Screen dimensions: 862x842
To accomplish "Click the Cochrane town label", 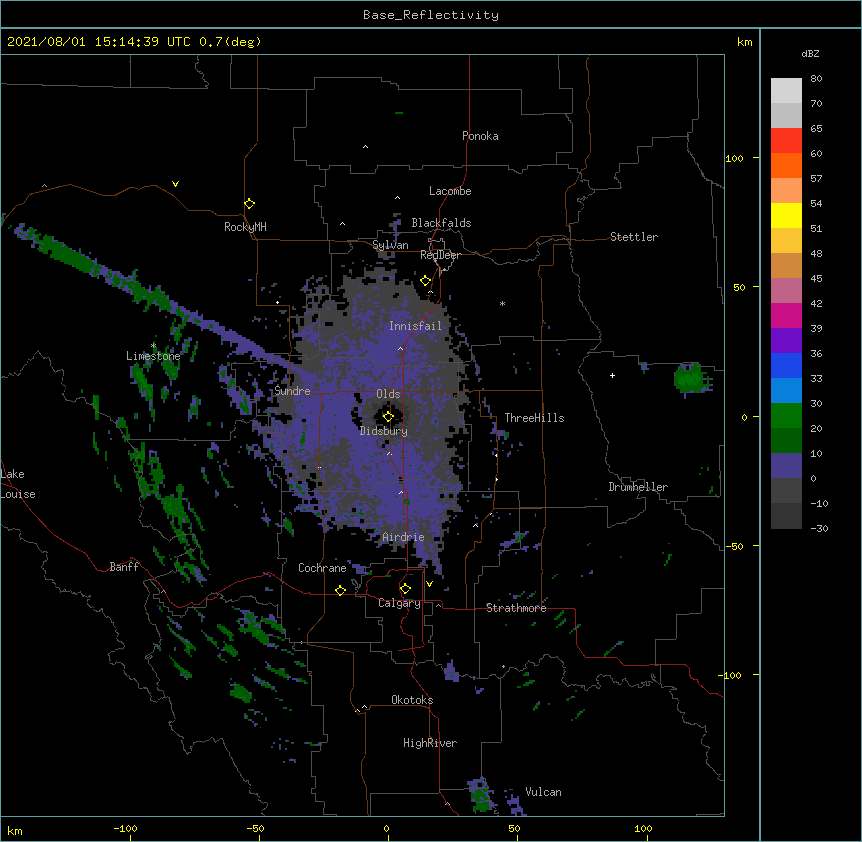I will (322, 568).
